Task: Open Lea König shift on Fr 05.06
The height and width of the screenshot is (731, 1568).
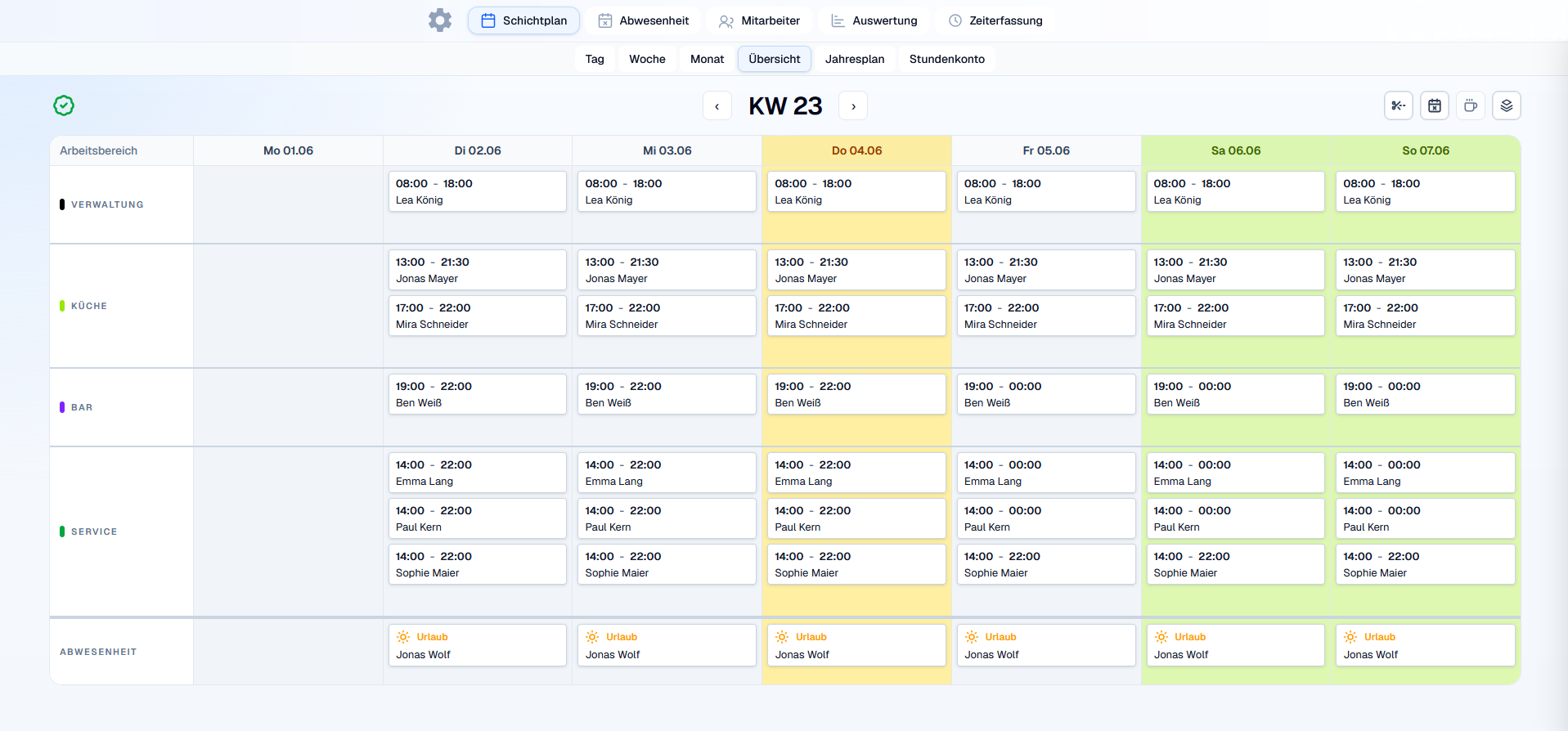Action: (1046, 191)
